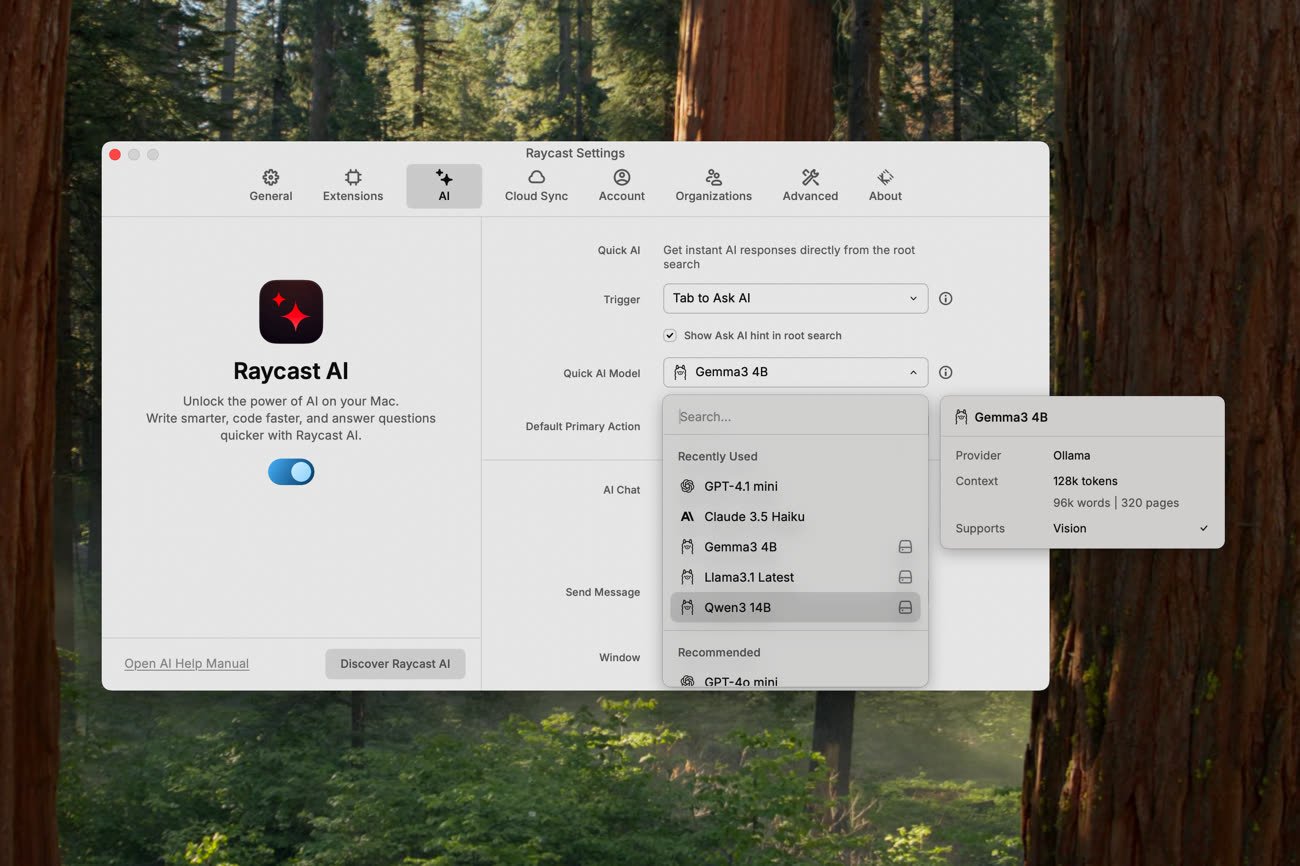The width and height of the screenshot is (1300, 866).
Task: Open the Account tab
Action: pos(622,186)
